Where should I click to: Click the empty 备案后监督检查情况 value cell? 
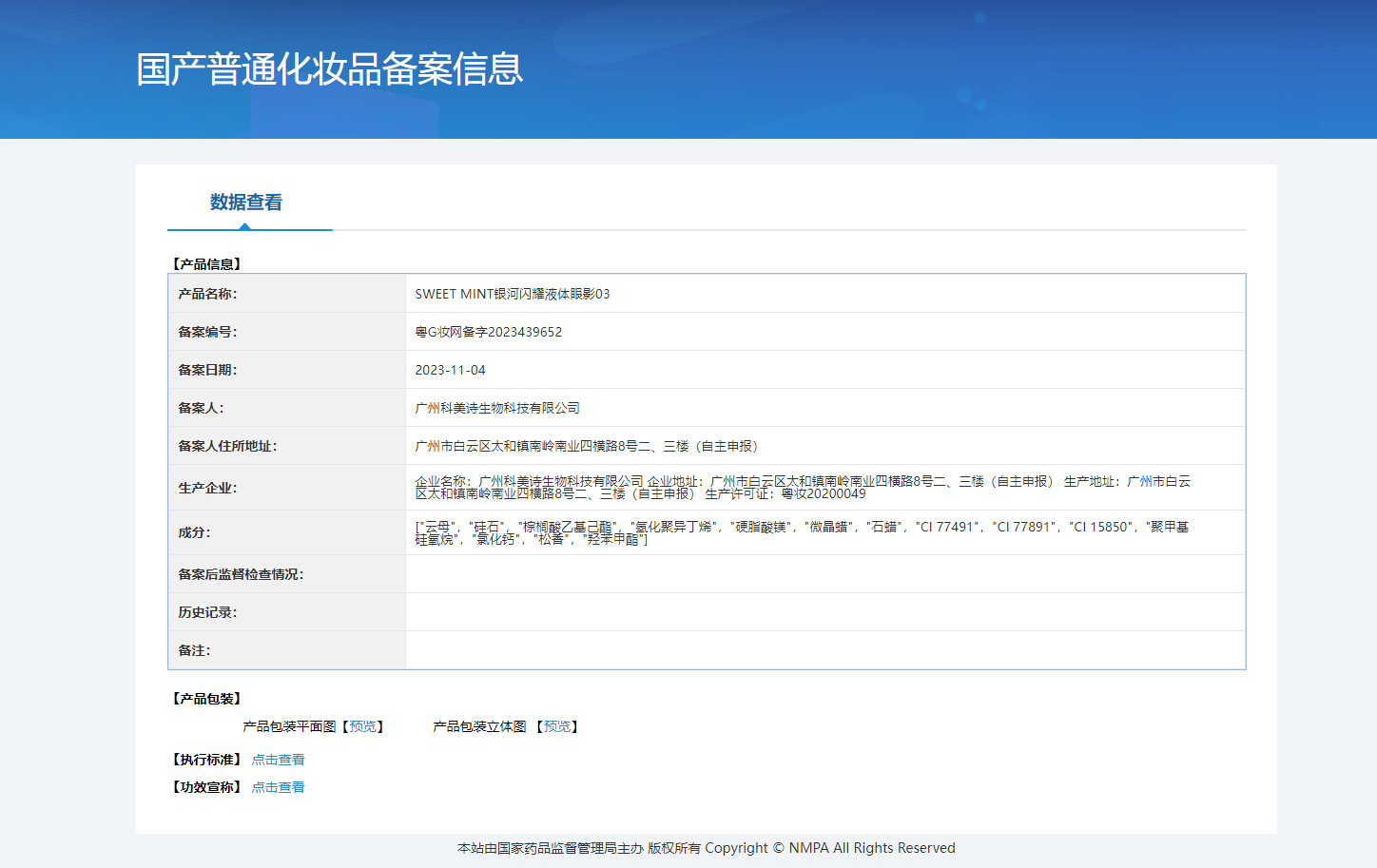pos(824,574)
